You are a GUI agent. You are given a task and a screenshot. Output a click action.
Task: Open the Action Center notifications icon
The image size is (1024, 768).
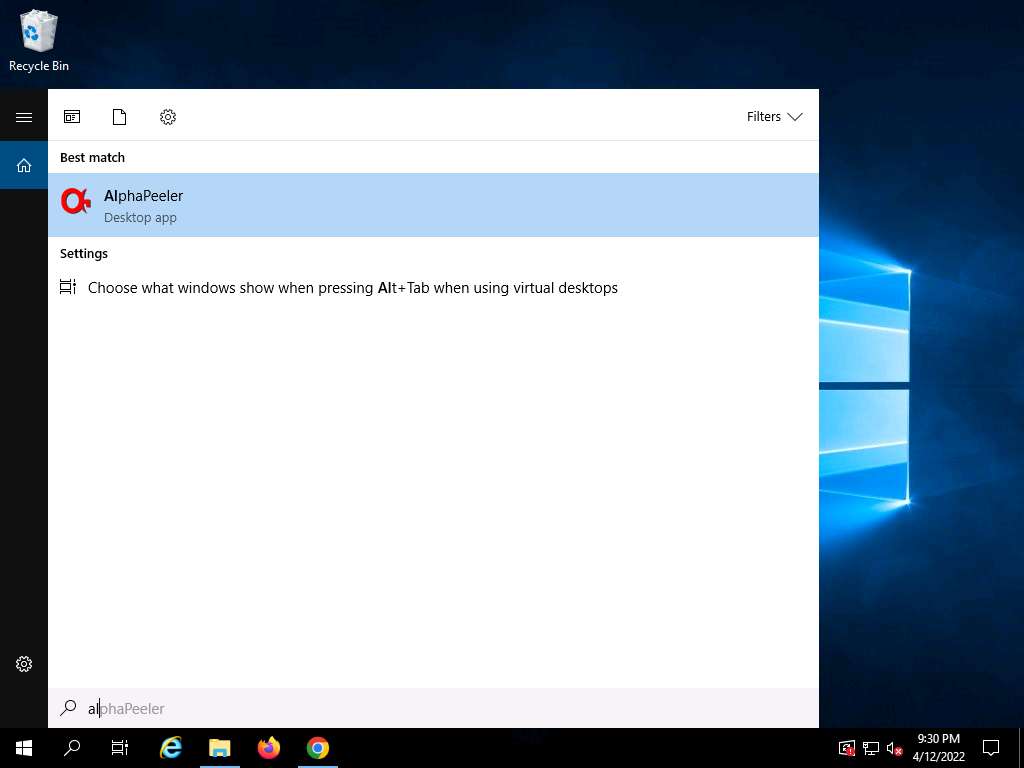pyautogui.click(x=991, y=748)
